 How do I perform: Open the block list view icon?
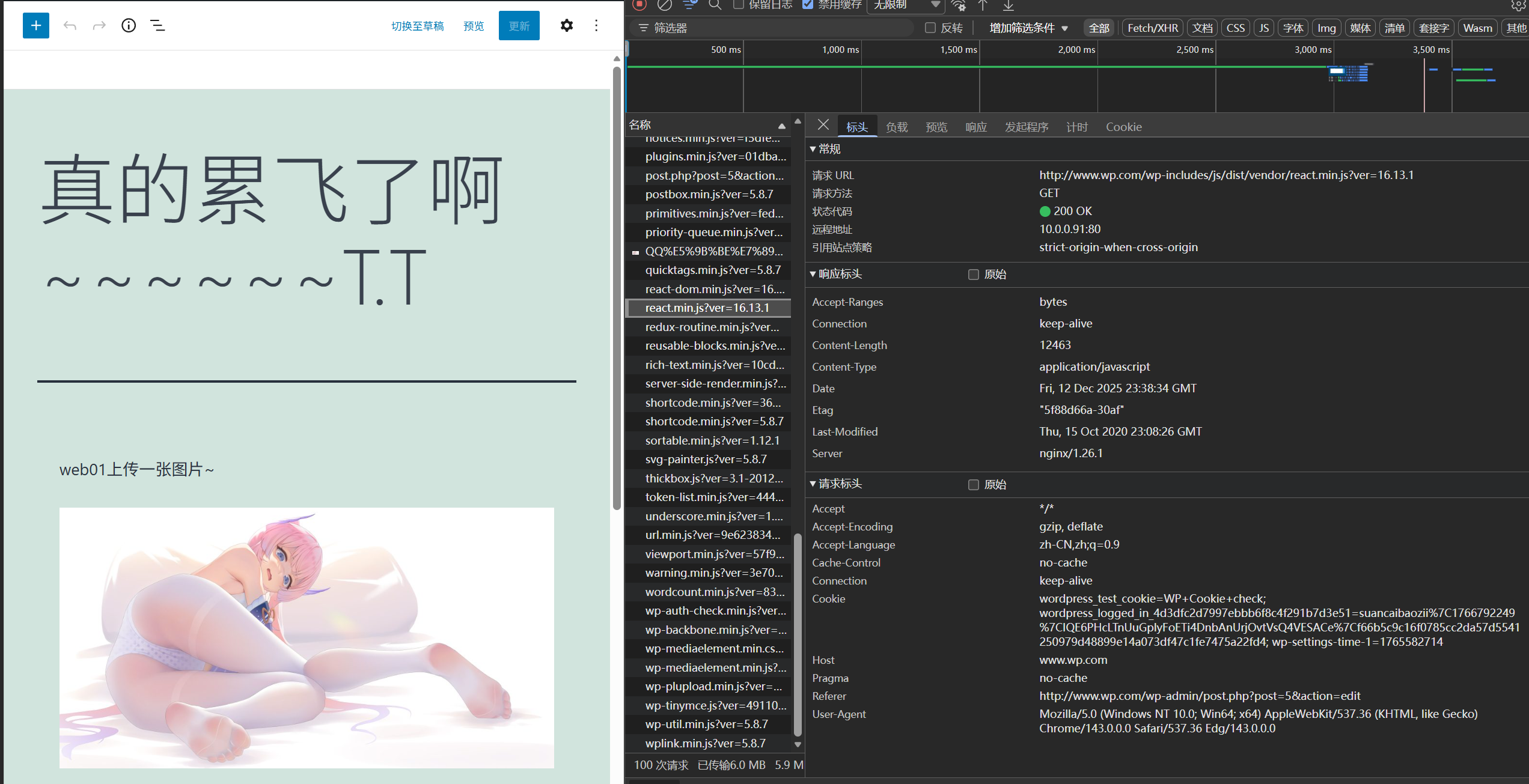(157, 26)
